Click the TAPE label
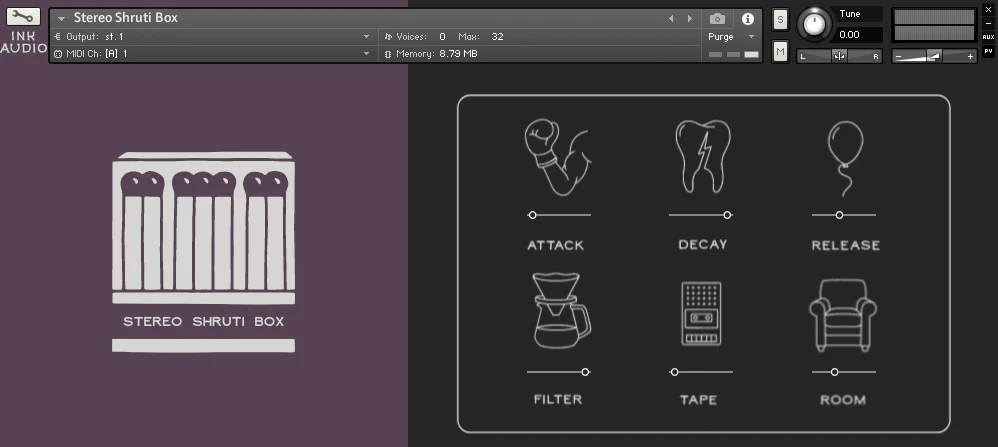The height and width of the screenshot is (447, 998). click(x=698, y=400)
